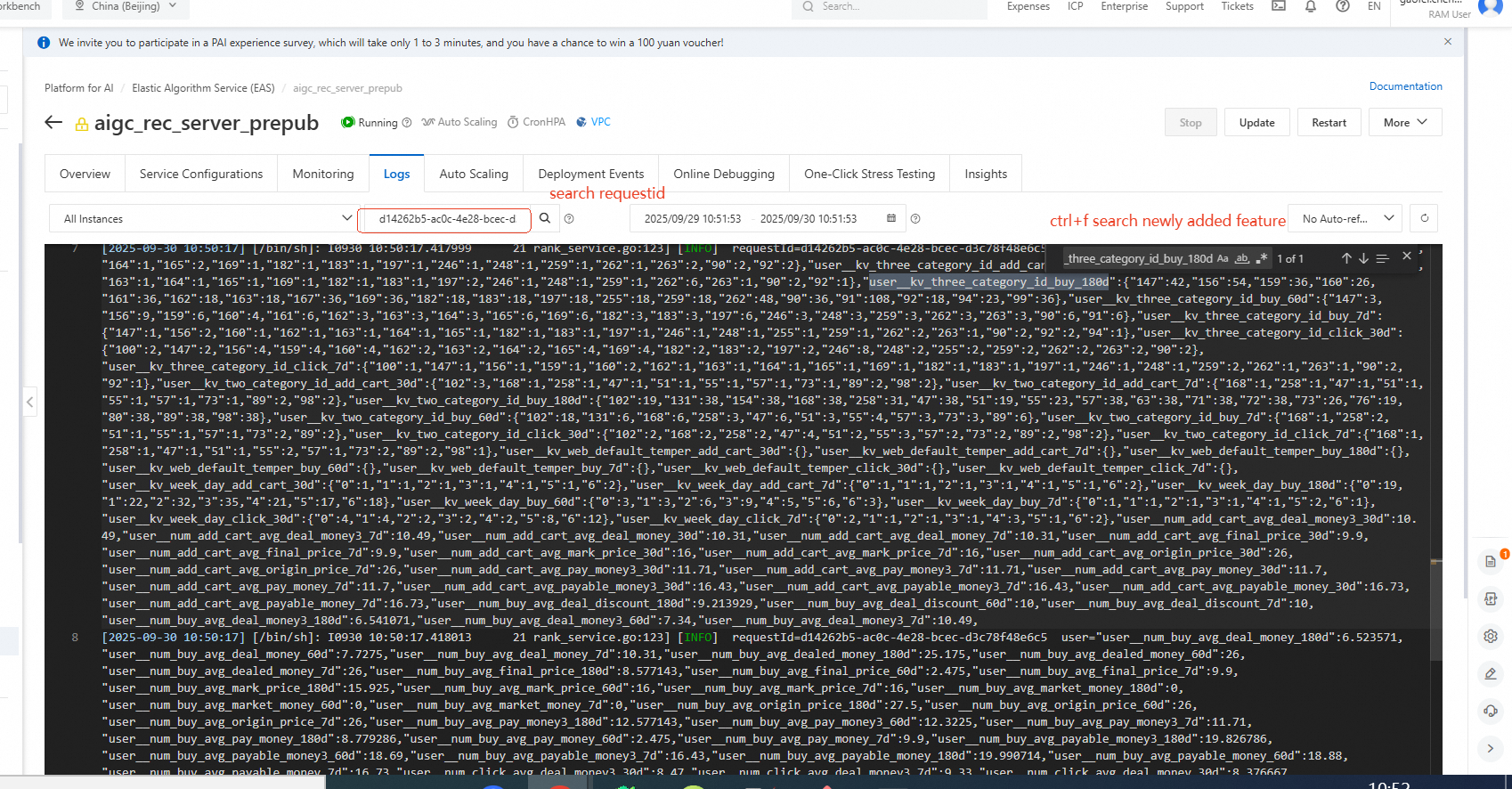Open the settings gear in right sidebar

[x=1491, y=636]
